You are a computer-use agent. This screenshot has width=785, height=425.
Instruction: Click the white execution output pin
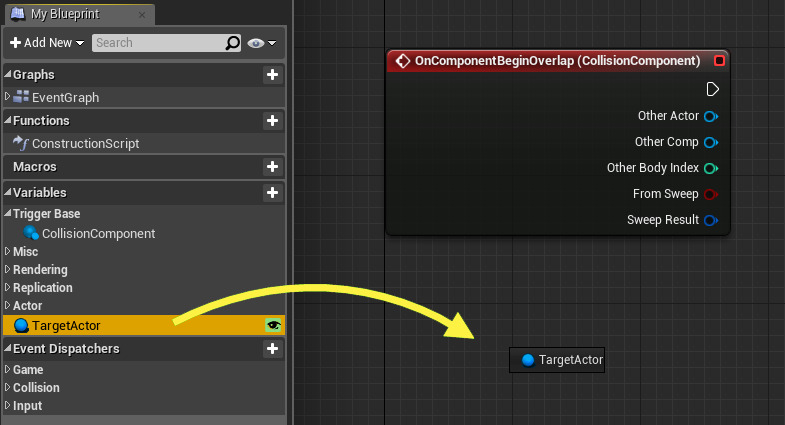pos(712,90)
